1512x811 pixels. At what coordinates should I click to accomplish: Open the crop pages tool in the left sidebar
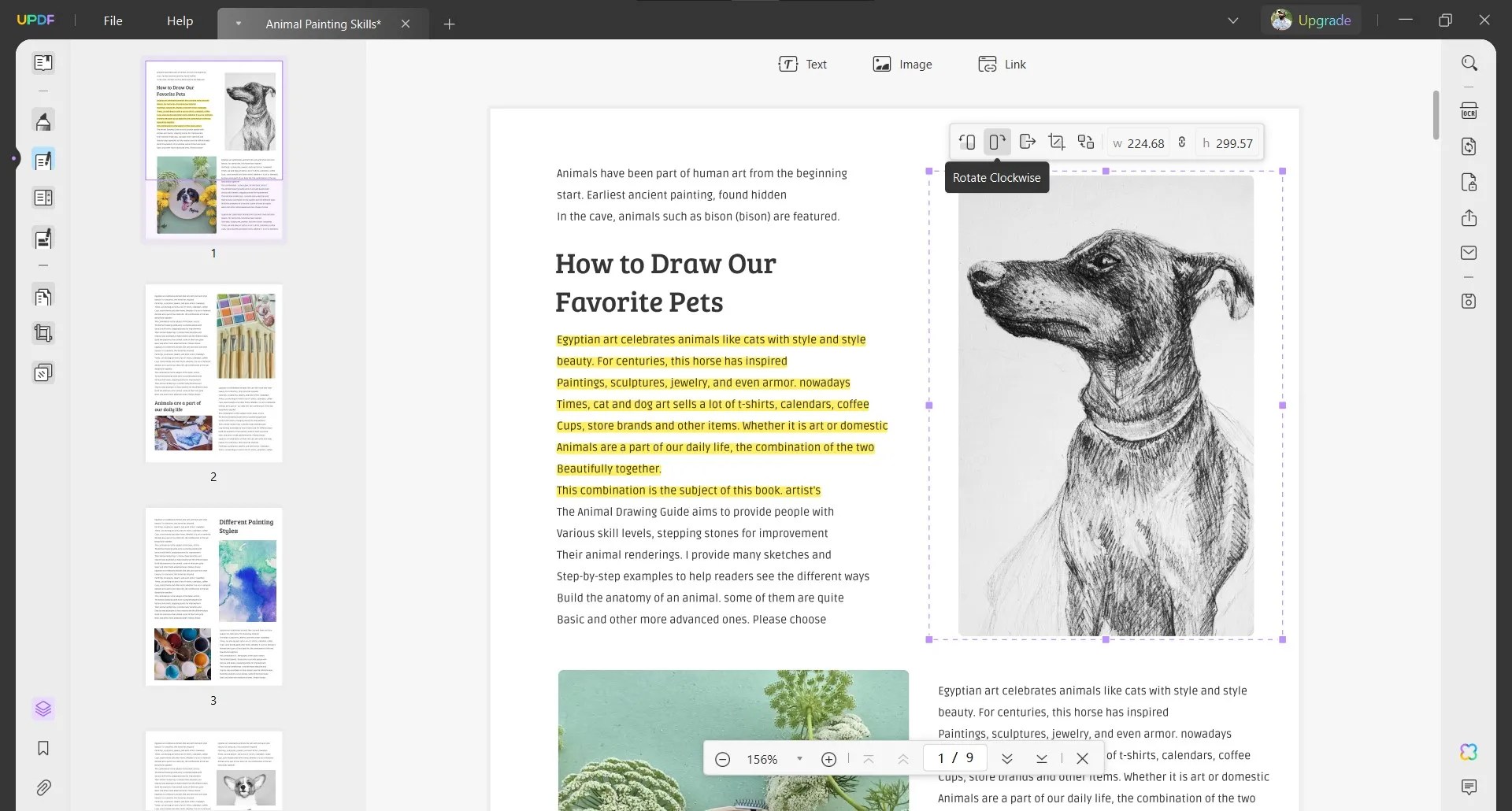(43, 333)
